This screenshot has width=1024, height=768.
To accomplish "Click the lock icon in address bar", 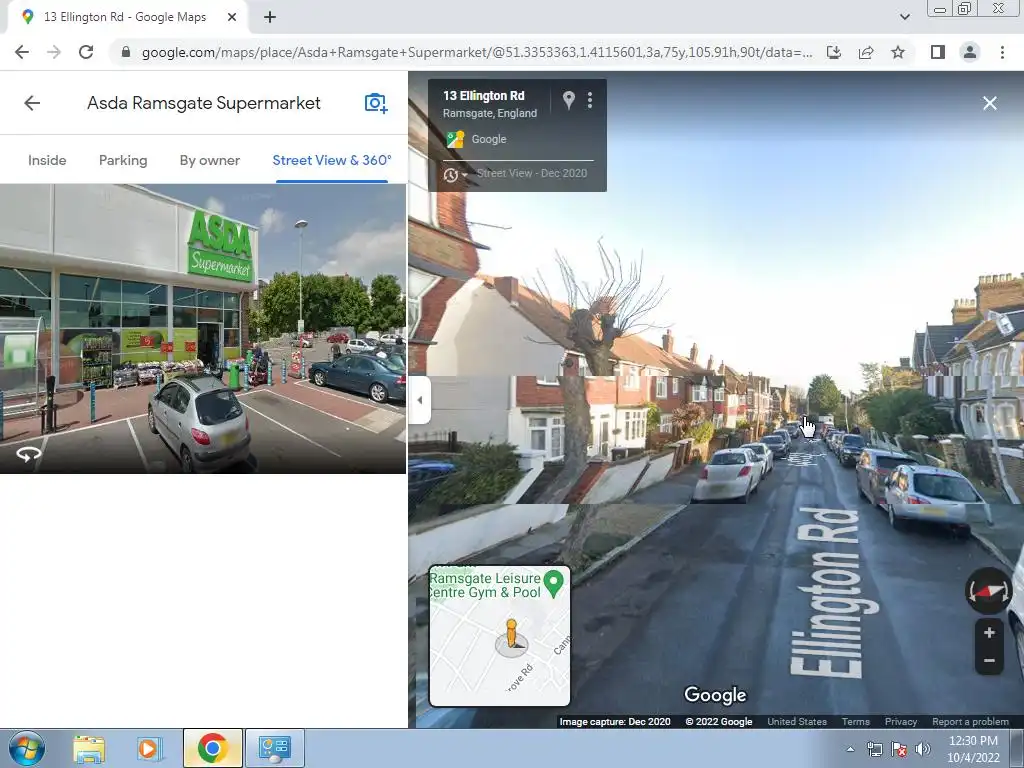I will point(126,52).
